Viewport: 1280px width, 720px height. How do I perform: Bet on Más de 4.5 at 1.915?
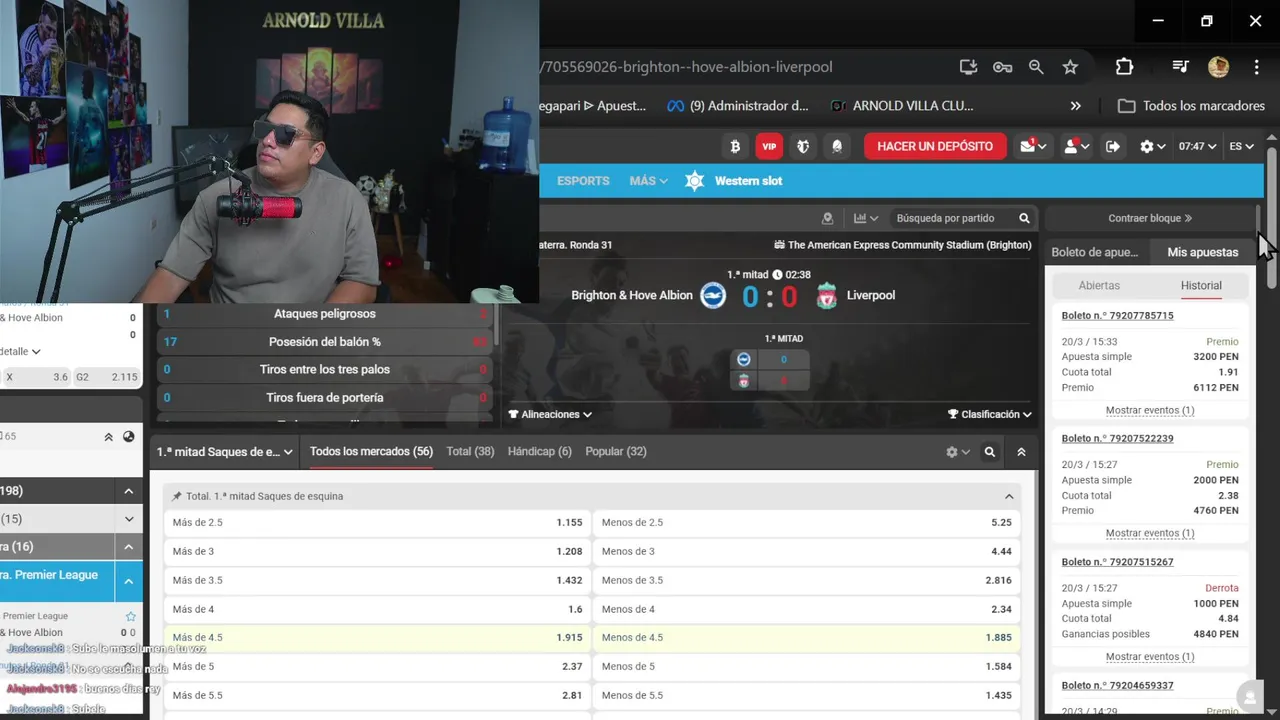(x=377, y=637)
